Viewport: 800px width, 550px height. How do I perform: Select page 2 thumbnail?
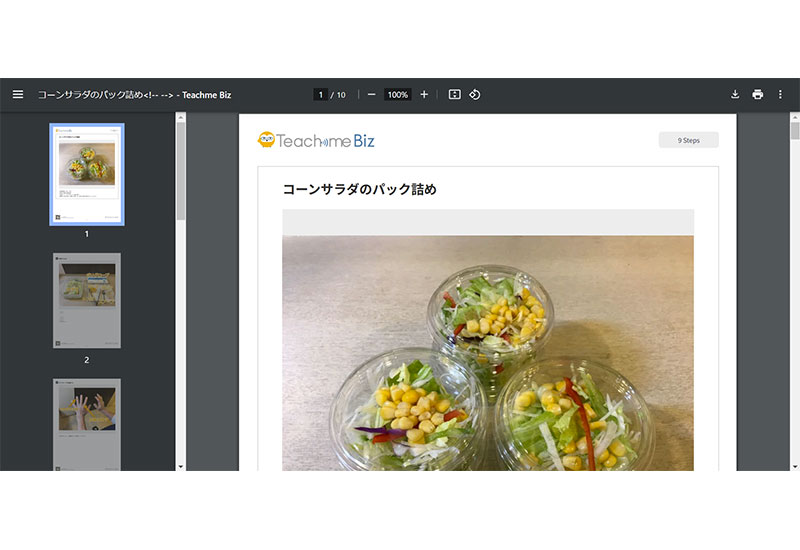(x=87, y=300)
